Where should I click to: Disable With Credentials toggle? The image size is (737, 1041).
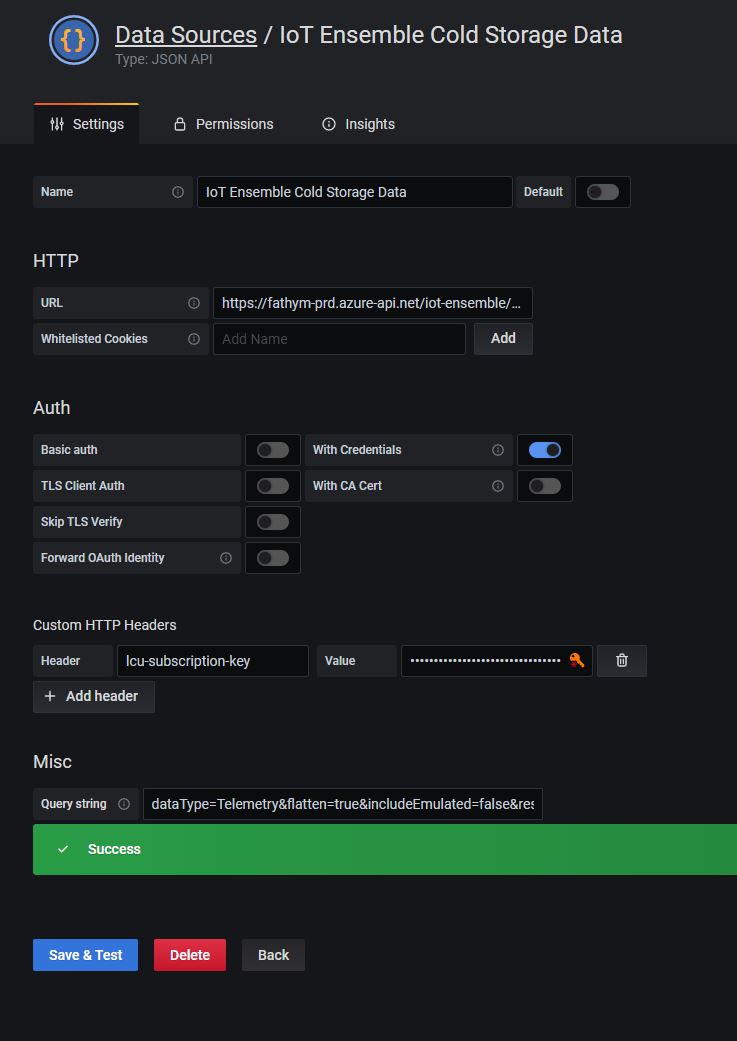545,450
